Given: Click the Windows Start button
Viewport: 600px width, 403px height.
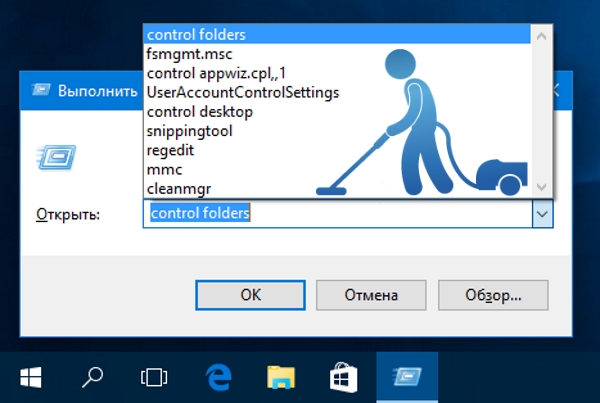Looking at the screenshot, I should (x=31, y=377).
